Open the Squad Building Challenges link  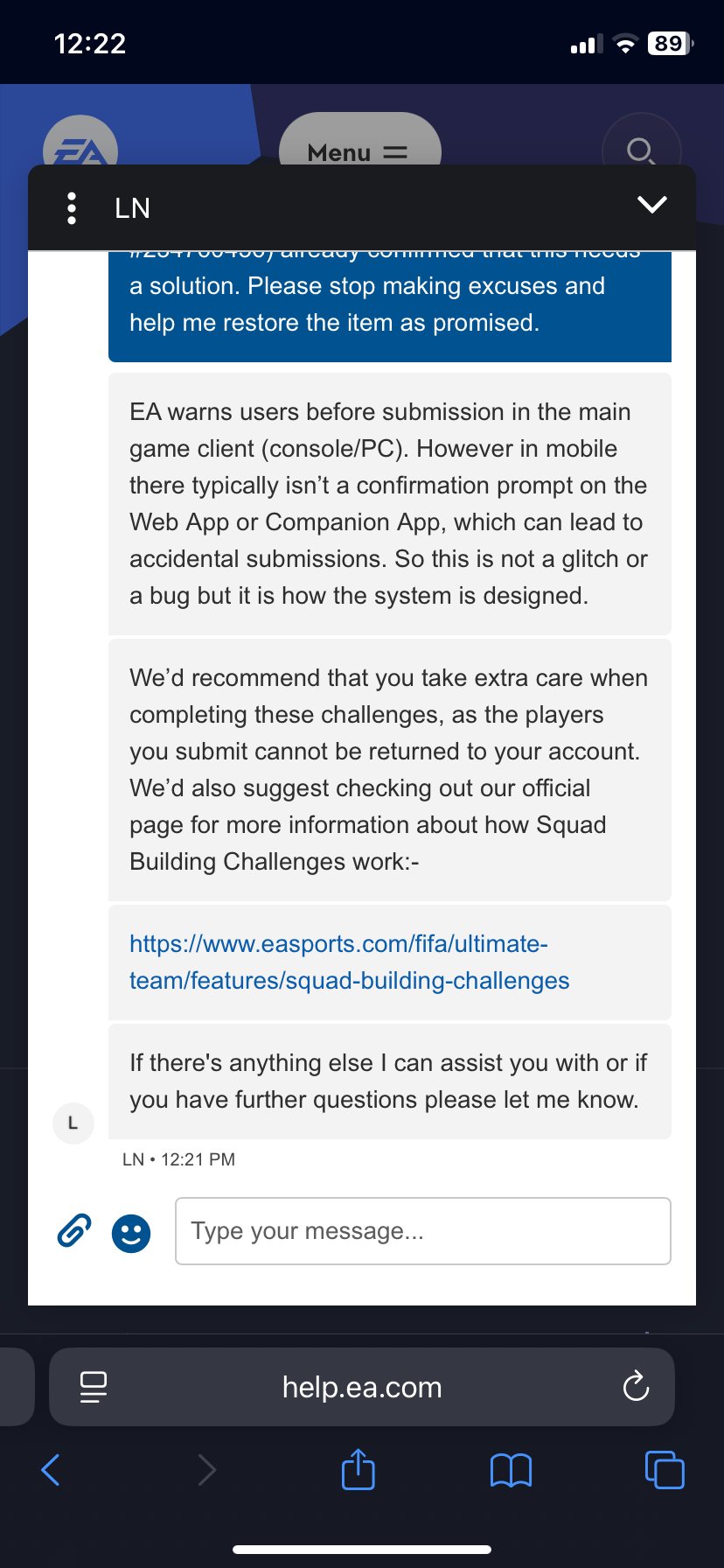pos(349,962)
